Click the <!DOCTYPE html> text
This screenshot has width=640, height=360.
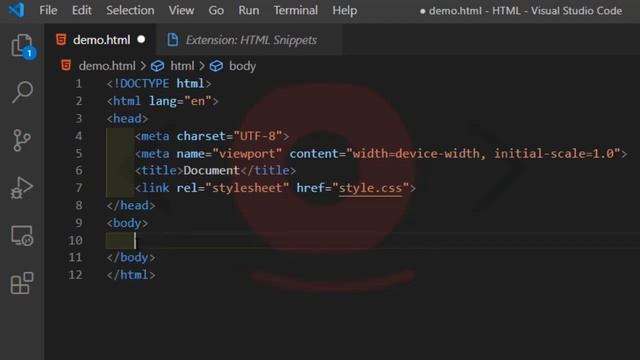tap(159, 84)
